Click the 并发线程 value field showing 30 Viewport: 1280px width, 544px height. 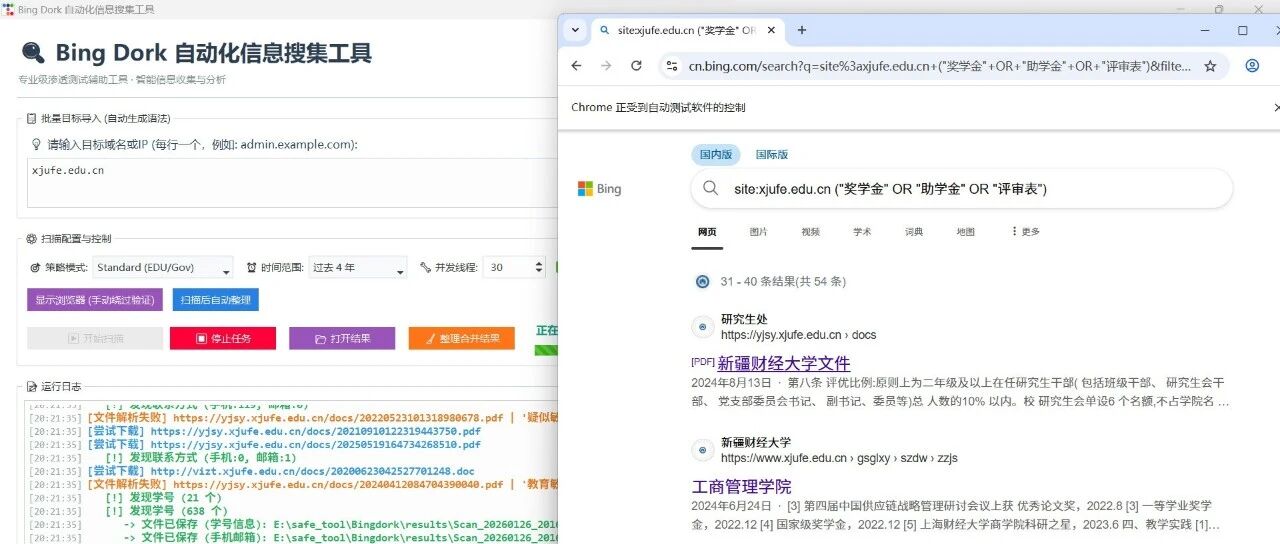[514, 268]
